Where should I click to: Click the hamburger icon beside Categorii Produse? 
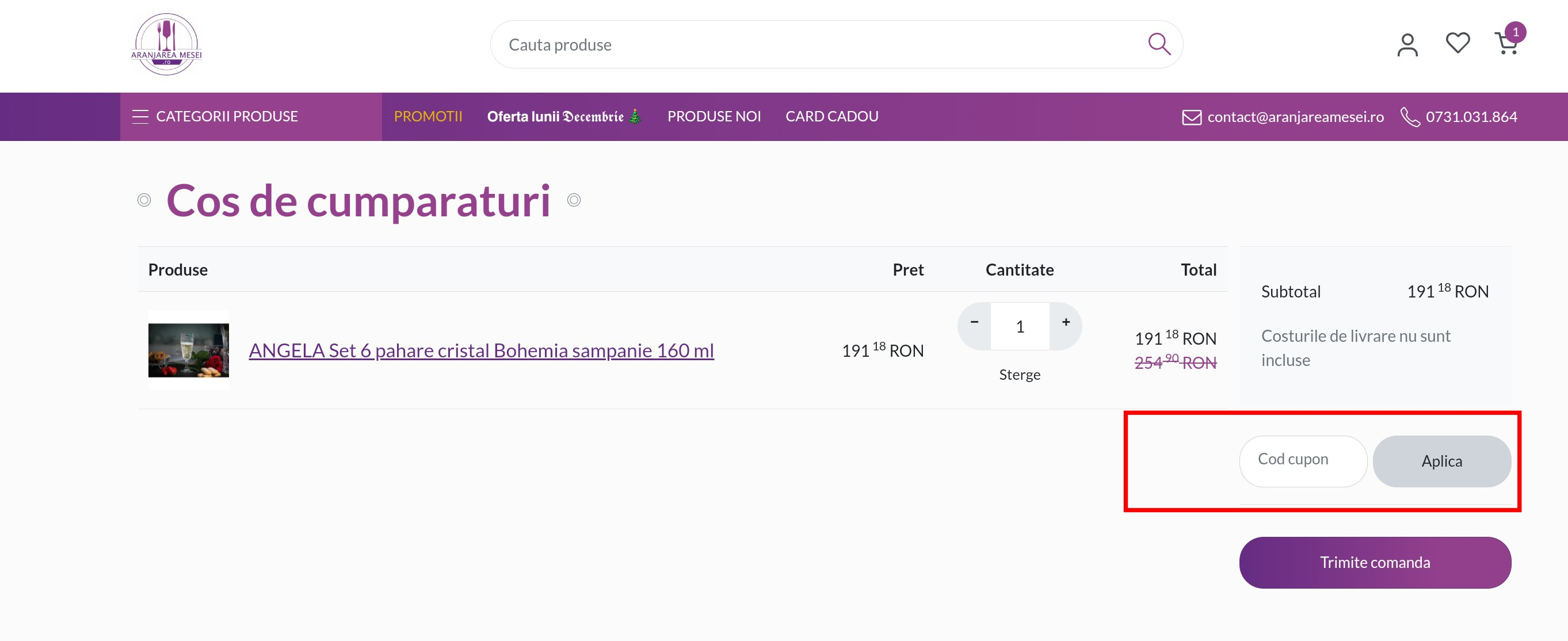pyautogui.click(x=140, y=116)
